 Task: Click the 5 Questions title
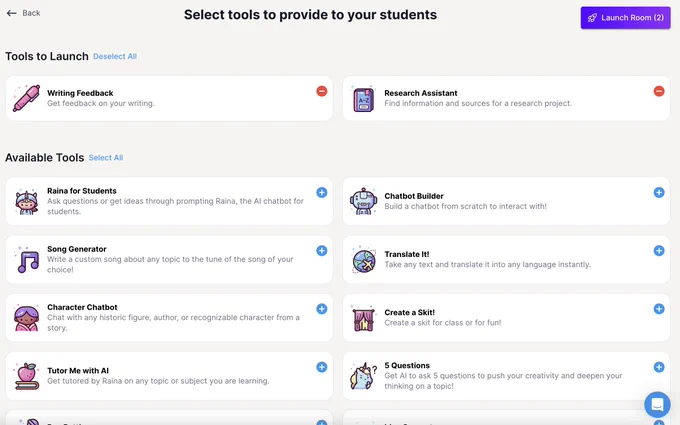coord(407,366)
